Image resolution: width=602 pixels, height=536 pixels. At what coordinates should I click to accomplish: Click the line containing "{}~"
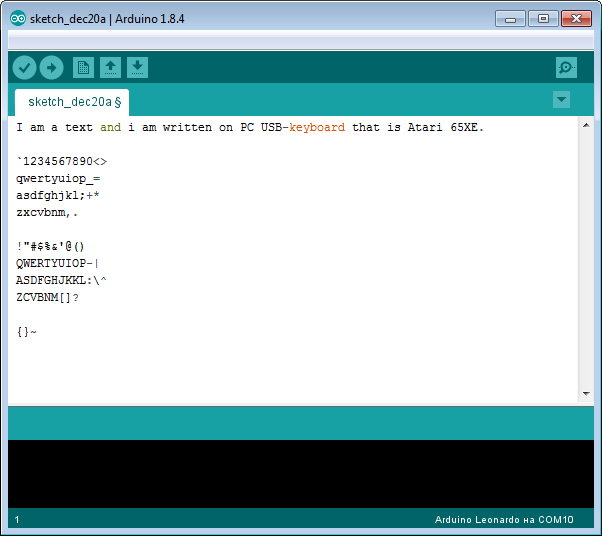27,331
